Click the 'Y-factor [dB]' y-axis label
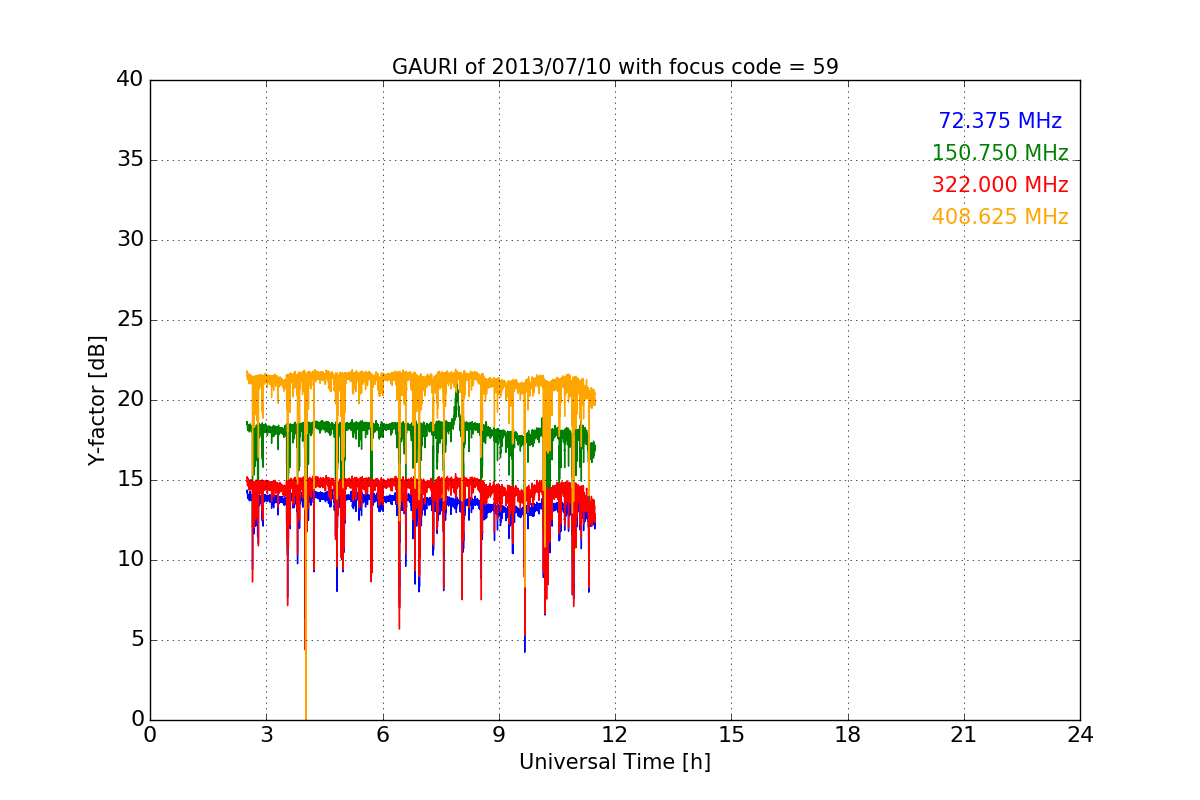 [x=97, y=400]
